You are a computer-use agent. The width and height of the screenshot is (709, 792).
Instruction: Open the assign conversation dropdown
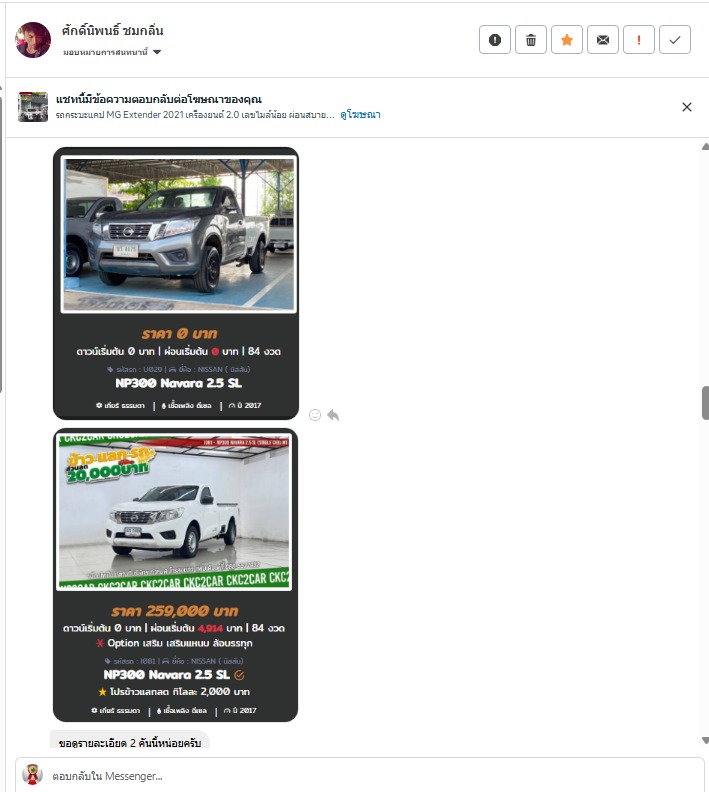(x=112, y=52)
